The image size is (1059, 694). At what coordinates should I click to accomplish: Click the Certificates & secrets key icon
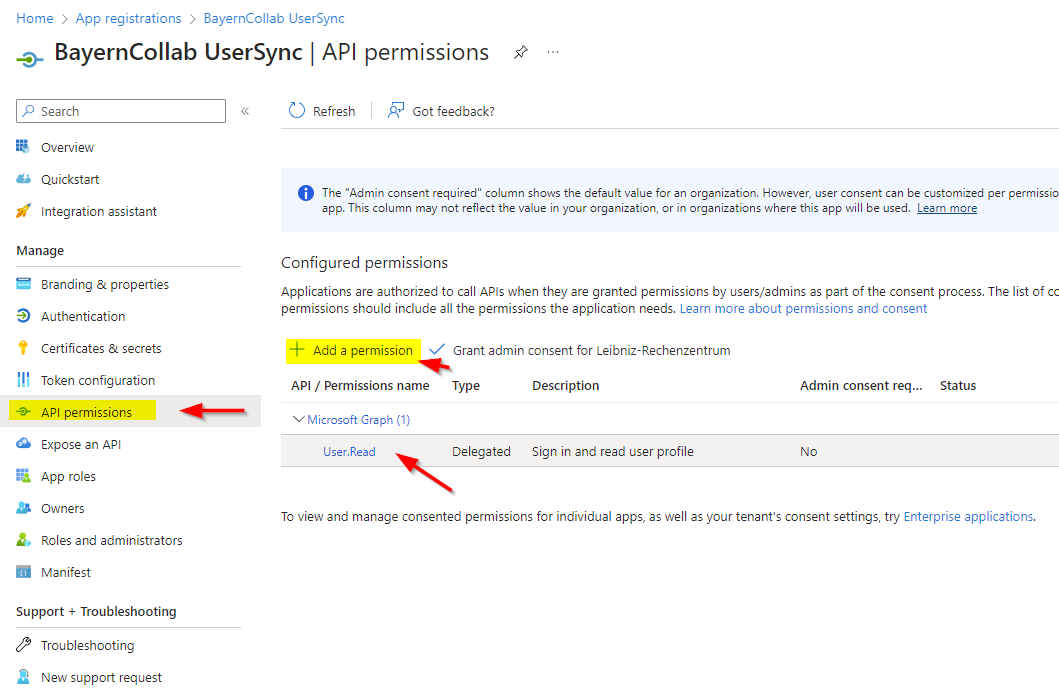[24, 348]
